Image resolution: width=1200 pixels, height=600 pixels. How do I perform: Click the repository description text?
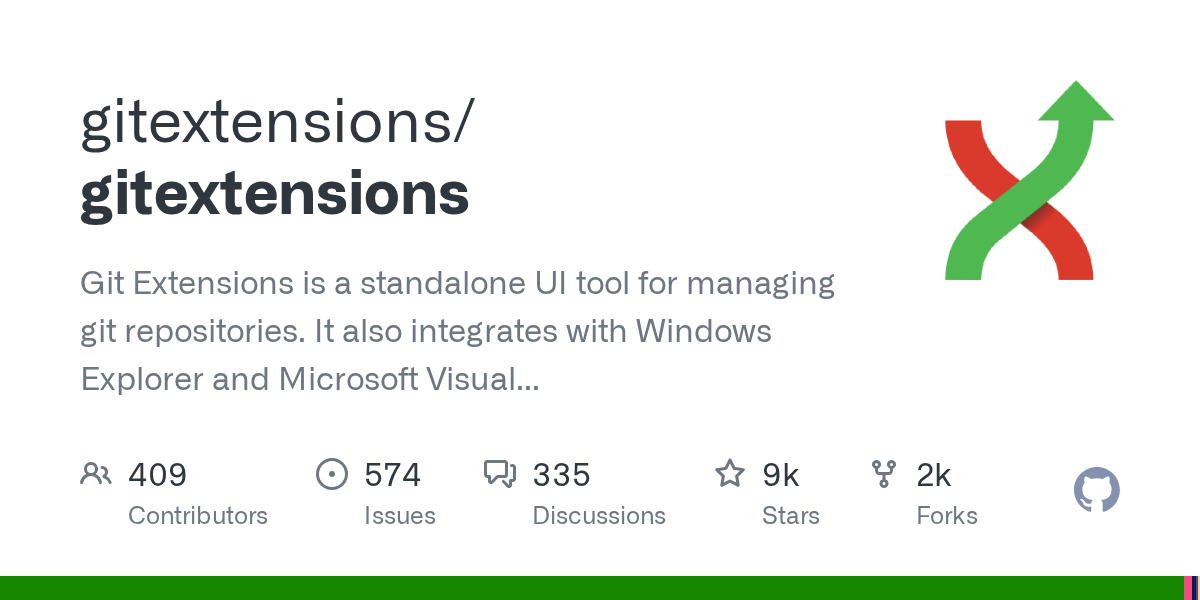(x=457, y=331)
